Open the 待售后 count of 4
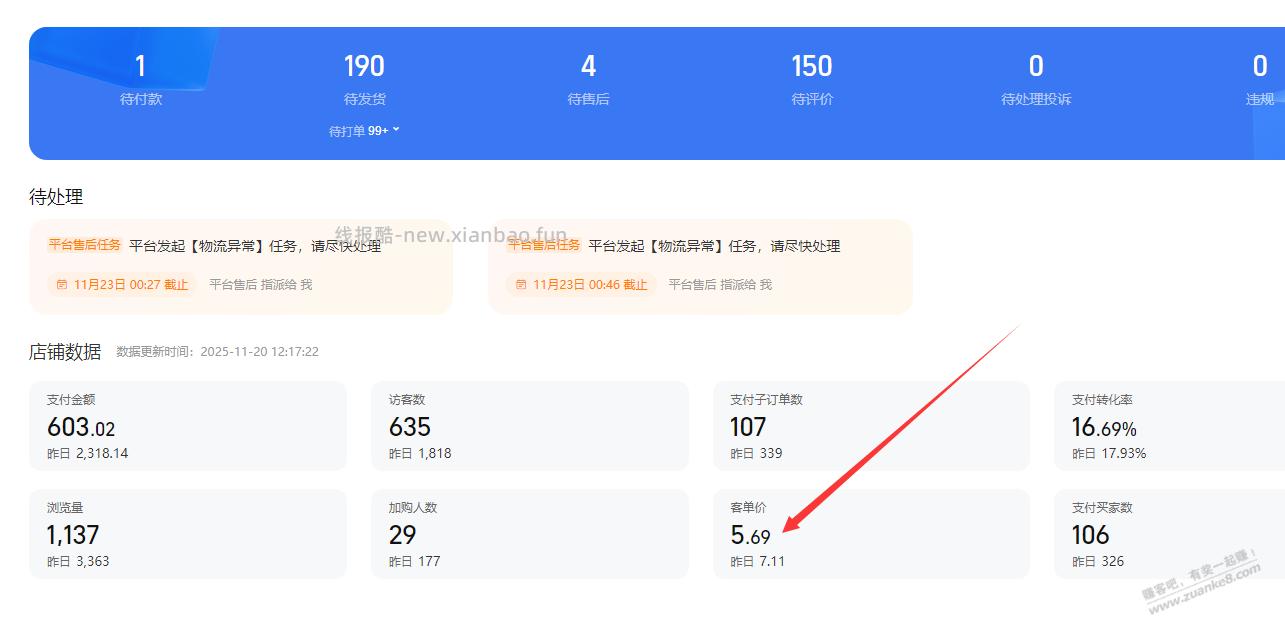 pyautogui.click(x=588, y=66)
